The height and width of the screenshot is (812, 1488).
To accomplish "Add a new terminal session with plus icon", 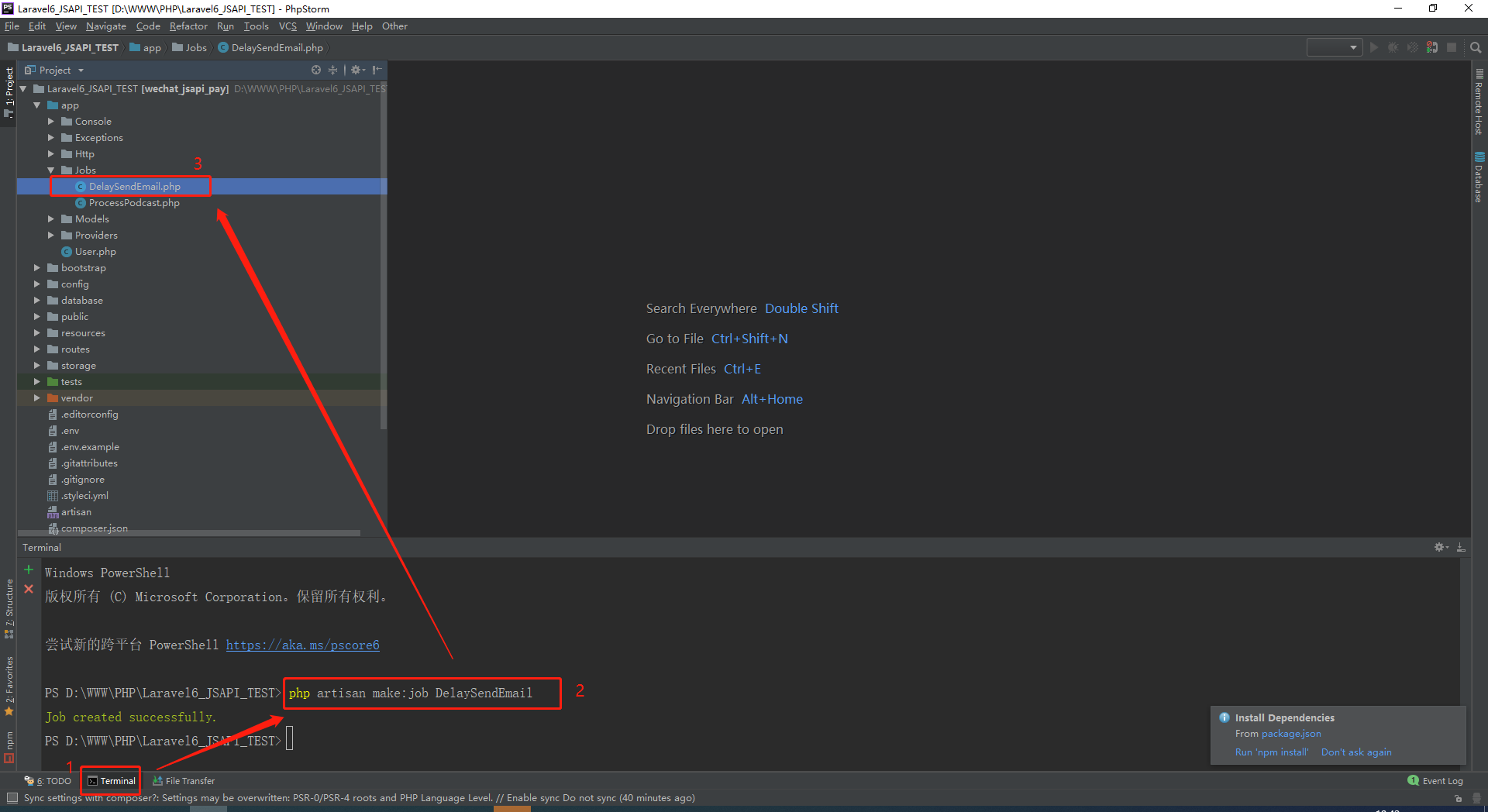I will (x=29, y=569).
